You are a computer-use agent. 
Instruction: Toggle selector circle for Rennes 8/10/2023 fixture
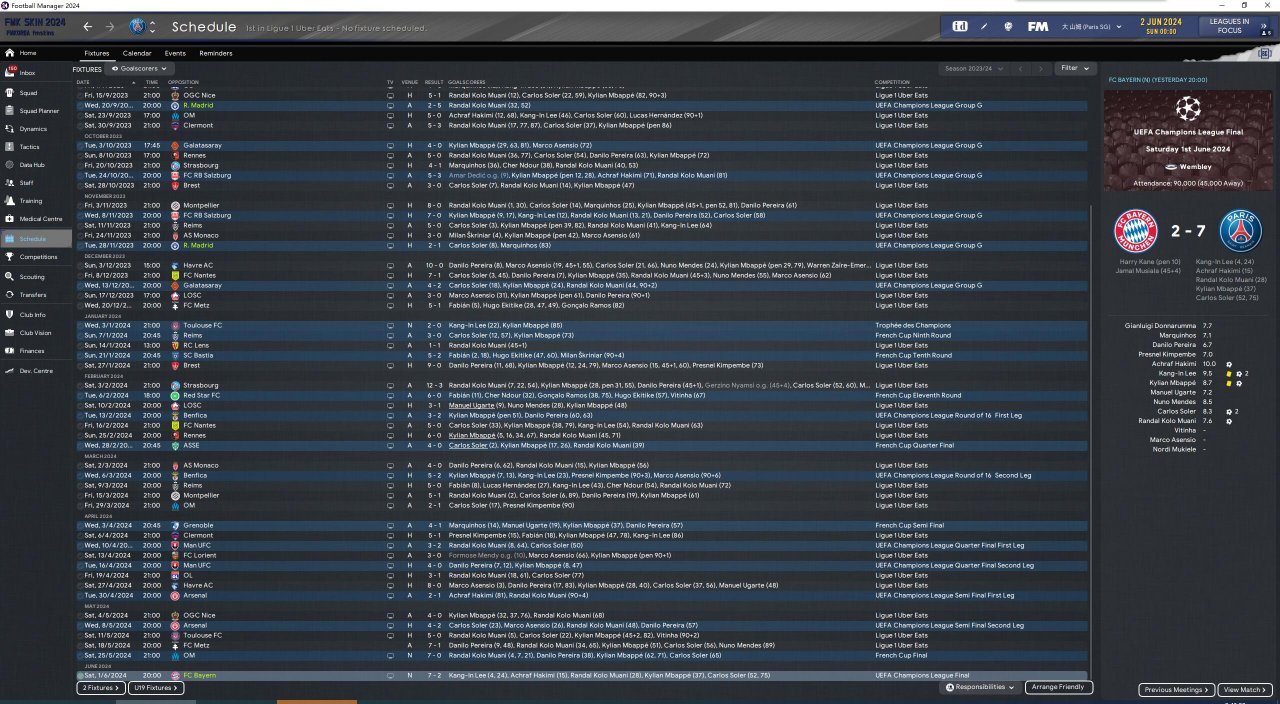click(78, 155)
